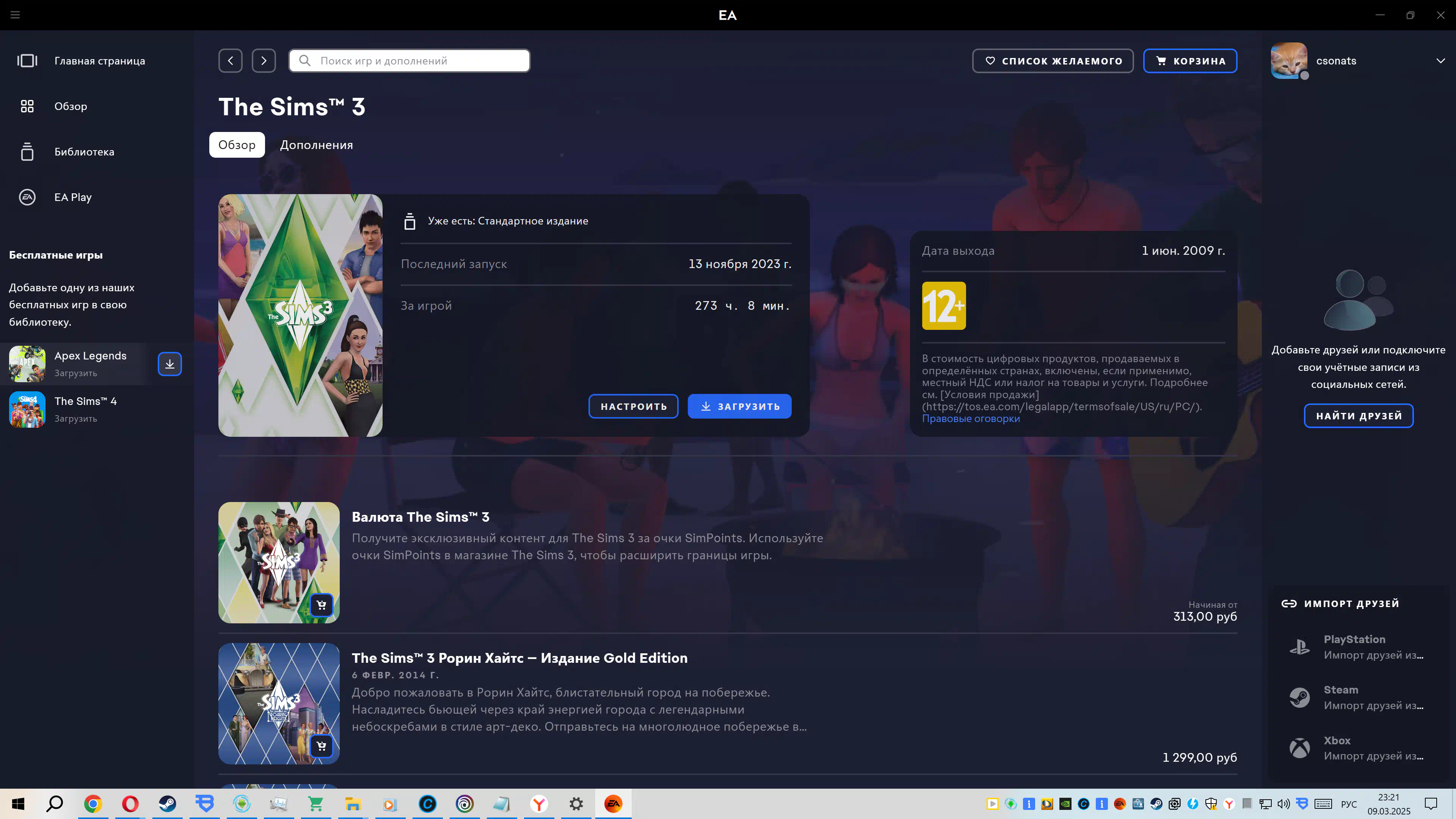Open Список желаемого wishlist
This screenshot has width=1456, height=819.
1053,61
